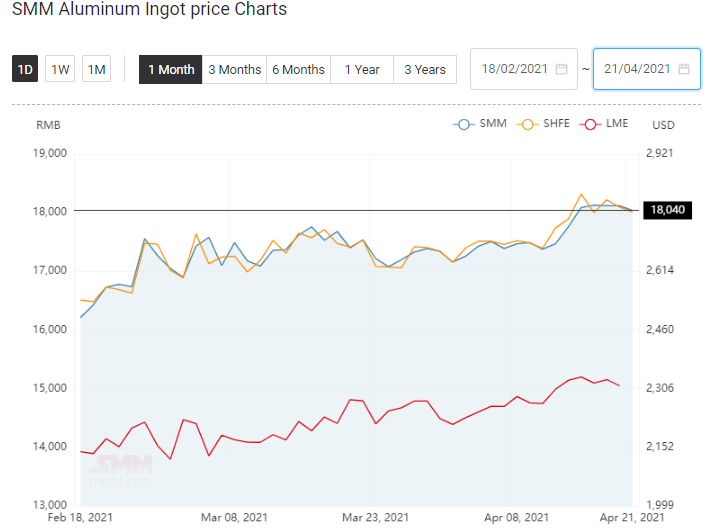Click the end date field 21/04/2021
Image resolution: width=721 pixels, height=532 pixels.
pos(647,69)
